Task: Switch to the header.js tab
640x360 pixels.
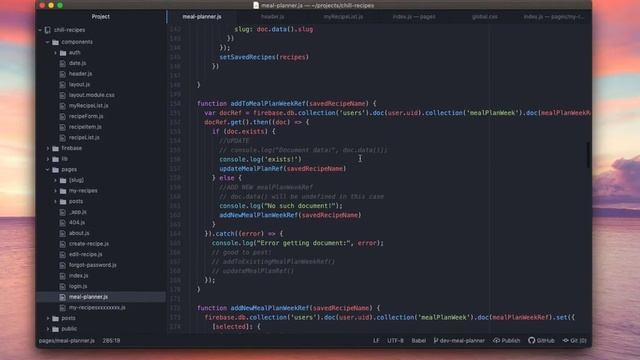Action: 273,17
